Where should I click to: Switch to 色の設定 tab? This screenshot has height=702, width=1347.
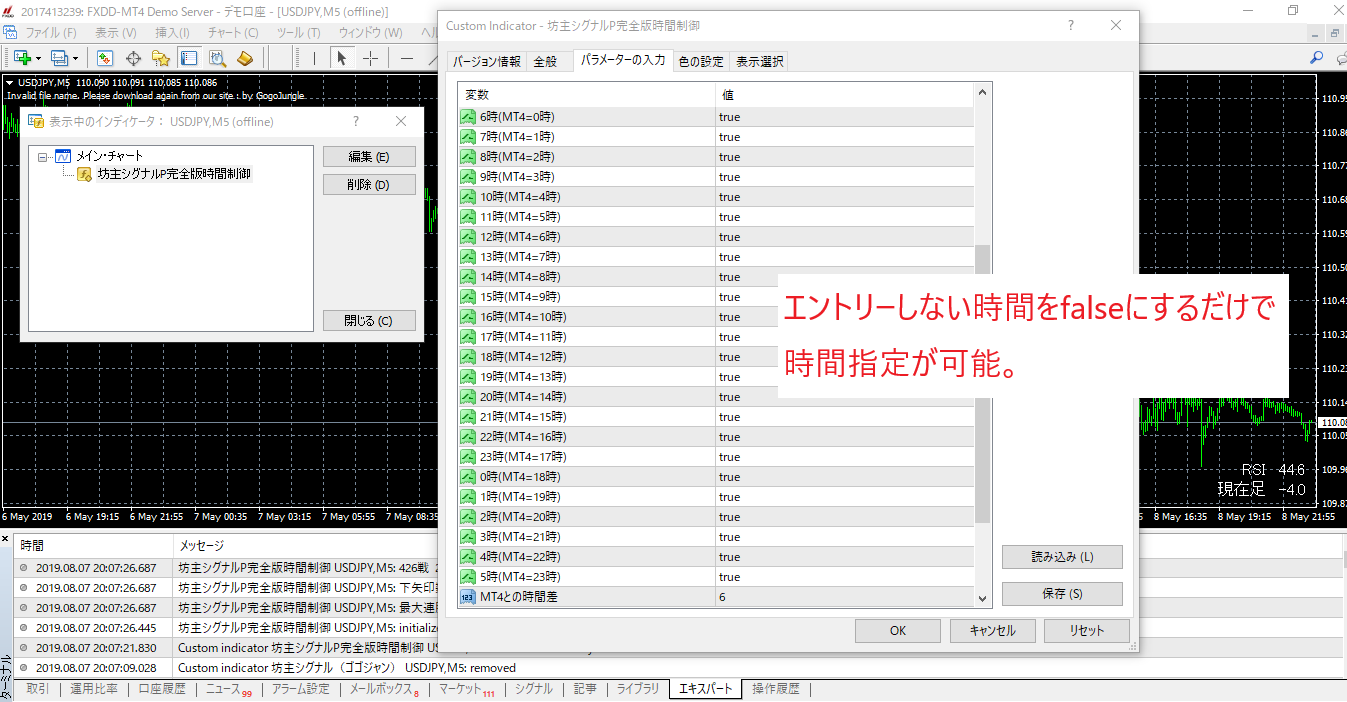pos(701,61)
